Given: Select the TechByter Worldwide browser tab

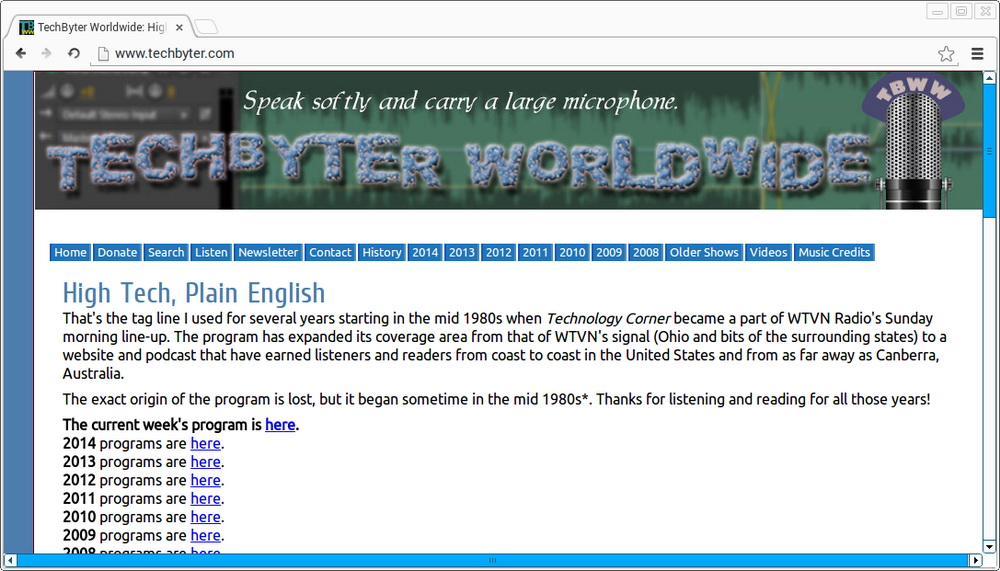Looking at the screenshot, I should coord(99,27).
